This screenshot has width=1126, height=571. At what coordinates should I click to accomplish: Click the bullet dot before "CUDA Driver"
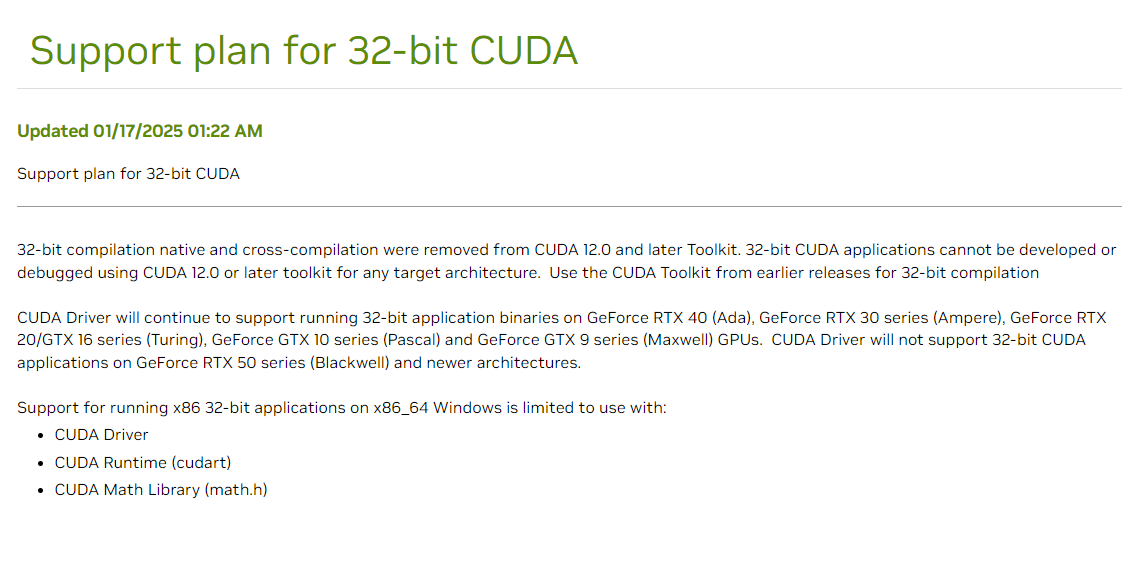click(42, 436)
